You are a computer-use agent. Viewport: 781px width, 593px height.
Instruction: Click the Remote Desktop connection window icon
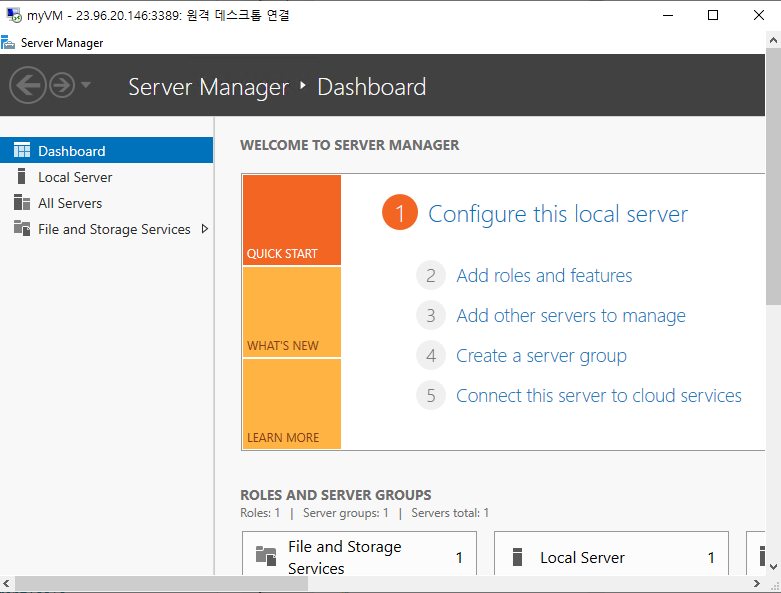point(14,15)
